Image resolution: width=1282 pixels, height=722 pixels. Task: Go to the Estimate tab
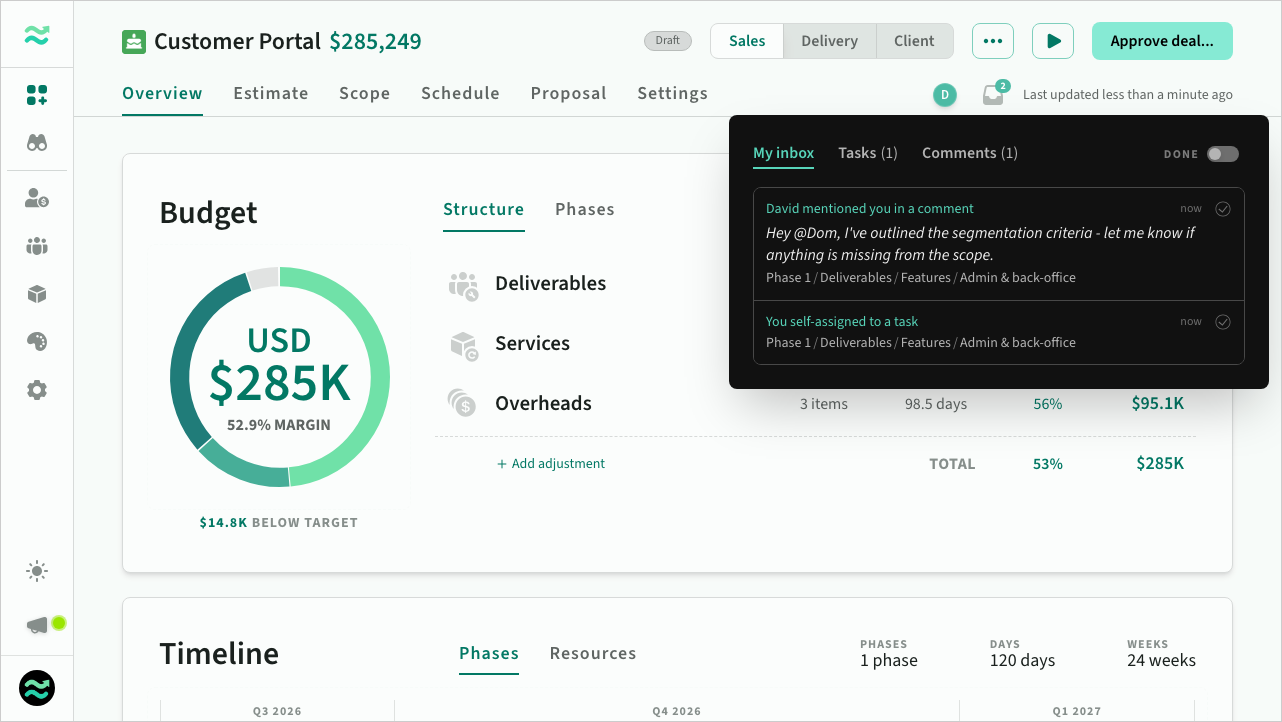(x=271, y=94)
